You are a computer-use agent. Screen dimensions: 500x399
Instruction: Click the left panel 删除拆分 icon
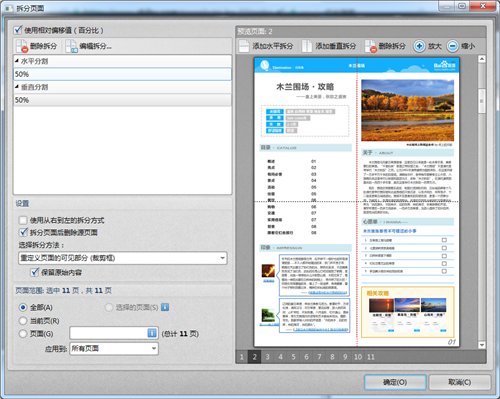tap(22, 46)
